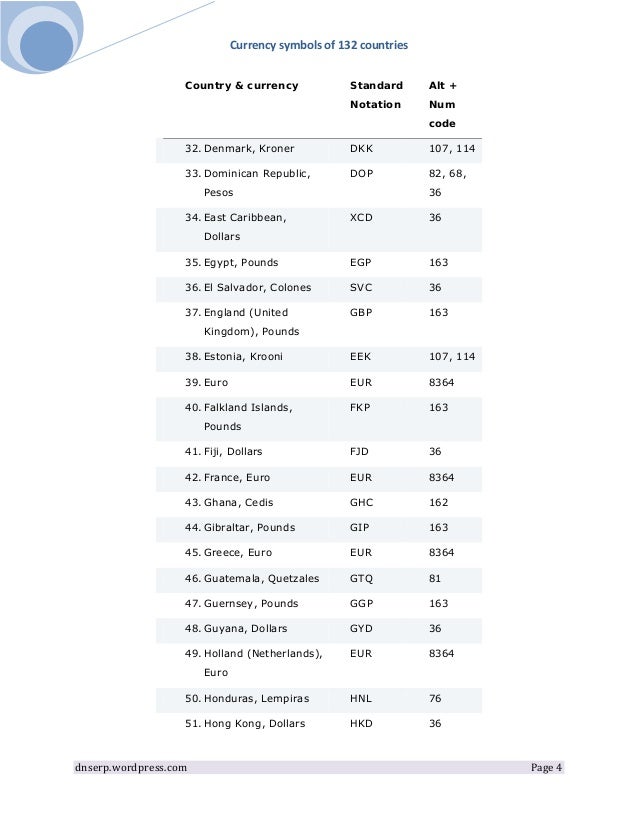This screenshot has width=638, height=826.
Task: Select the Guatemala, Quetzales entry
Action: (x=261, y=578)
